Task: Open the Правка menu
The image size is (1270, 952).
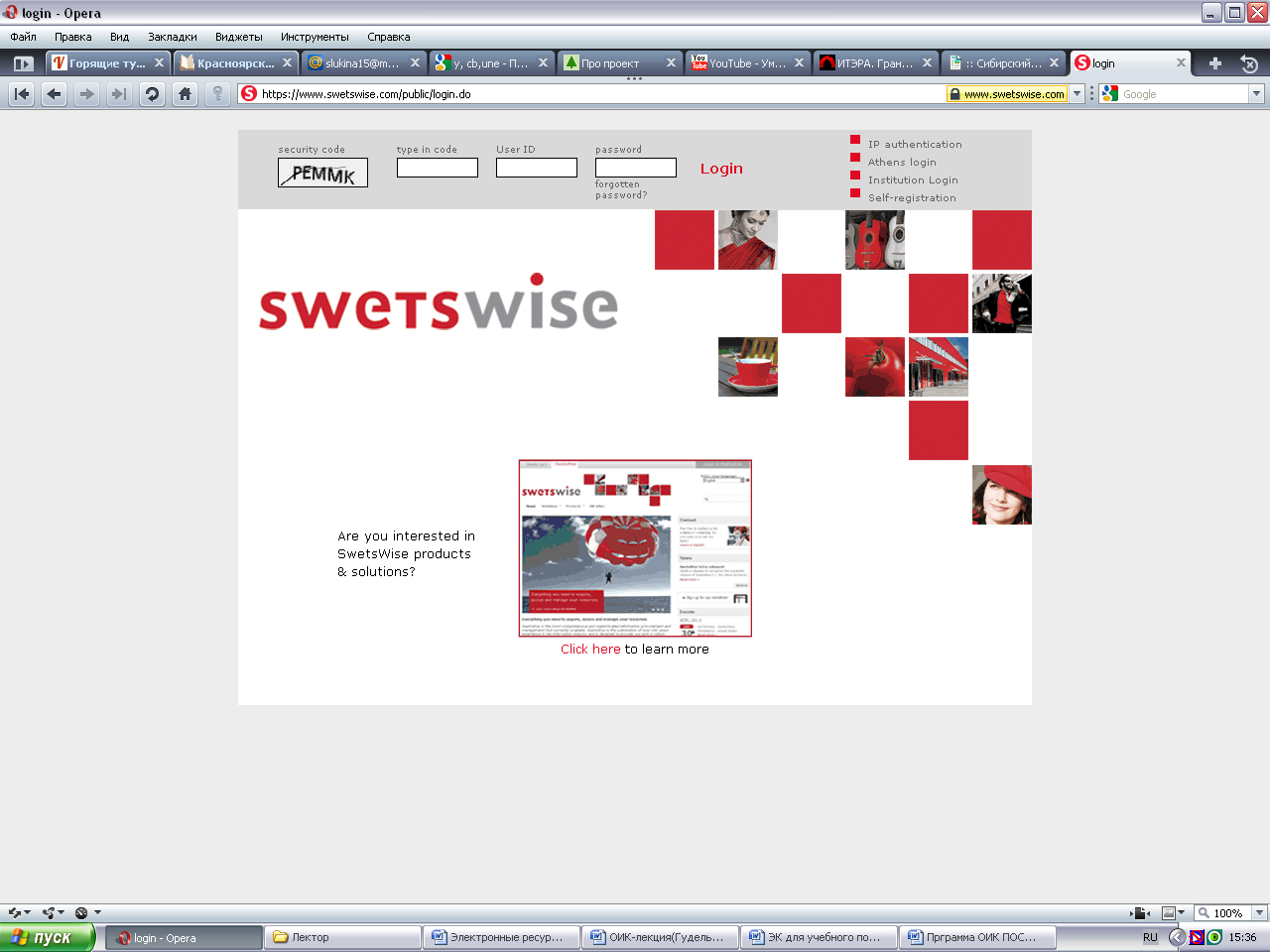Action: [x=73, y=37]
